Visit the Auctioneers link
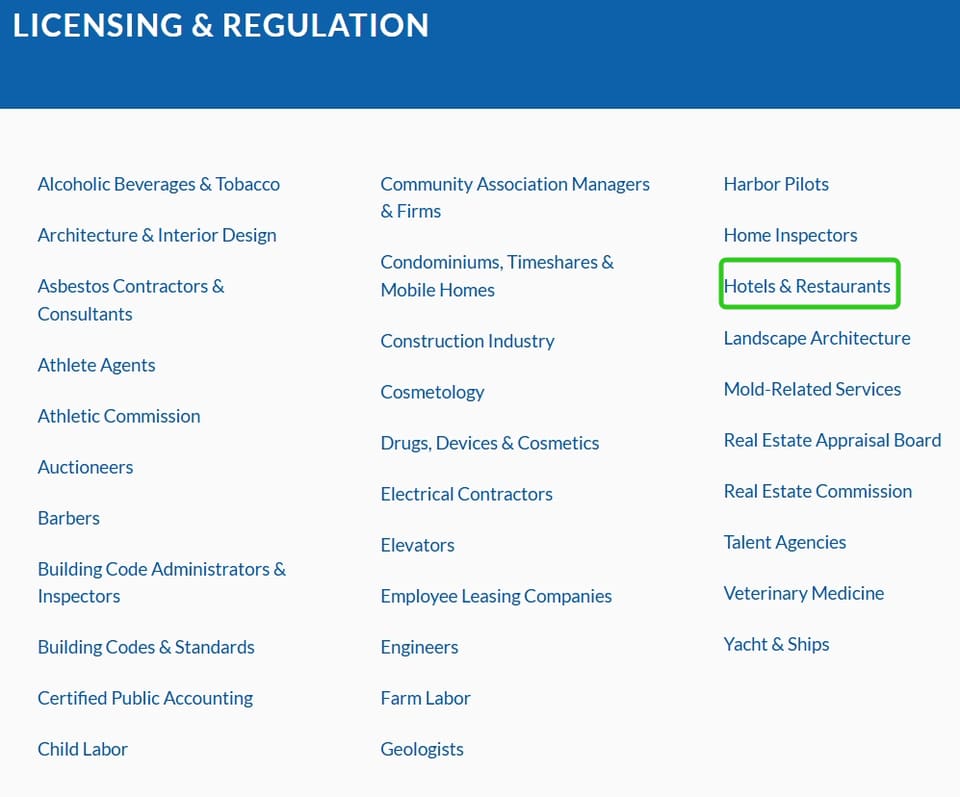Image resolution: width=960 pixels, height=797 pixels. tap(85, 467)
